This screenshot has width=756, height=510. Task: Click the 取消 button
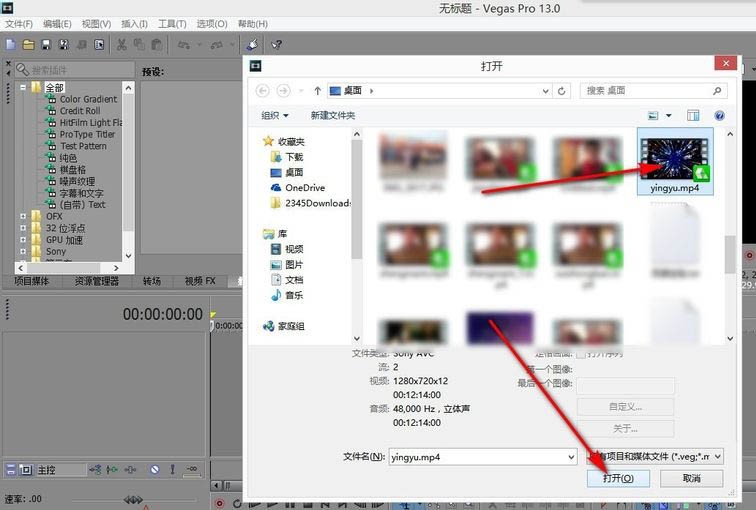(x=691, y=478)
